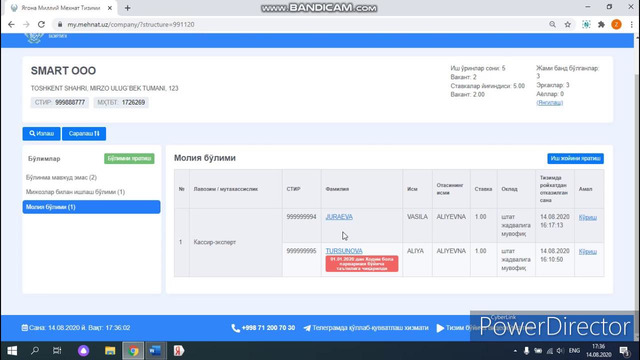This screenshot has width=640, height=360.
Task: Open the Extensions puzzle icon
Action: 601,24
